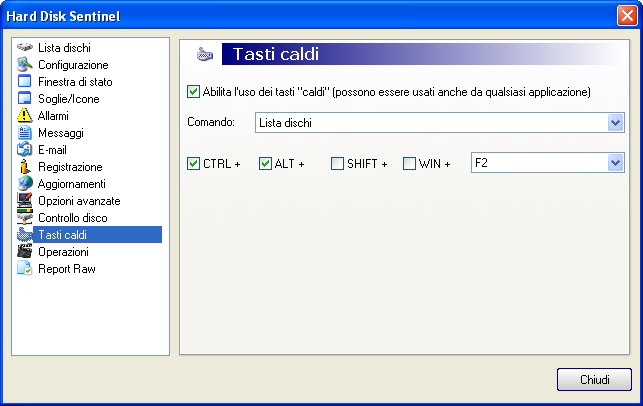Image resolution: width=643 pixels, height=406 pixels.
Task: Click the Report Raw document icon
Action: pyautogui.click(x=25, y=269)
